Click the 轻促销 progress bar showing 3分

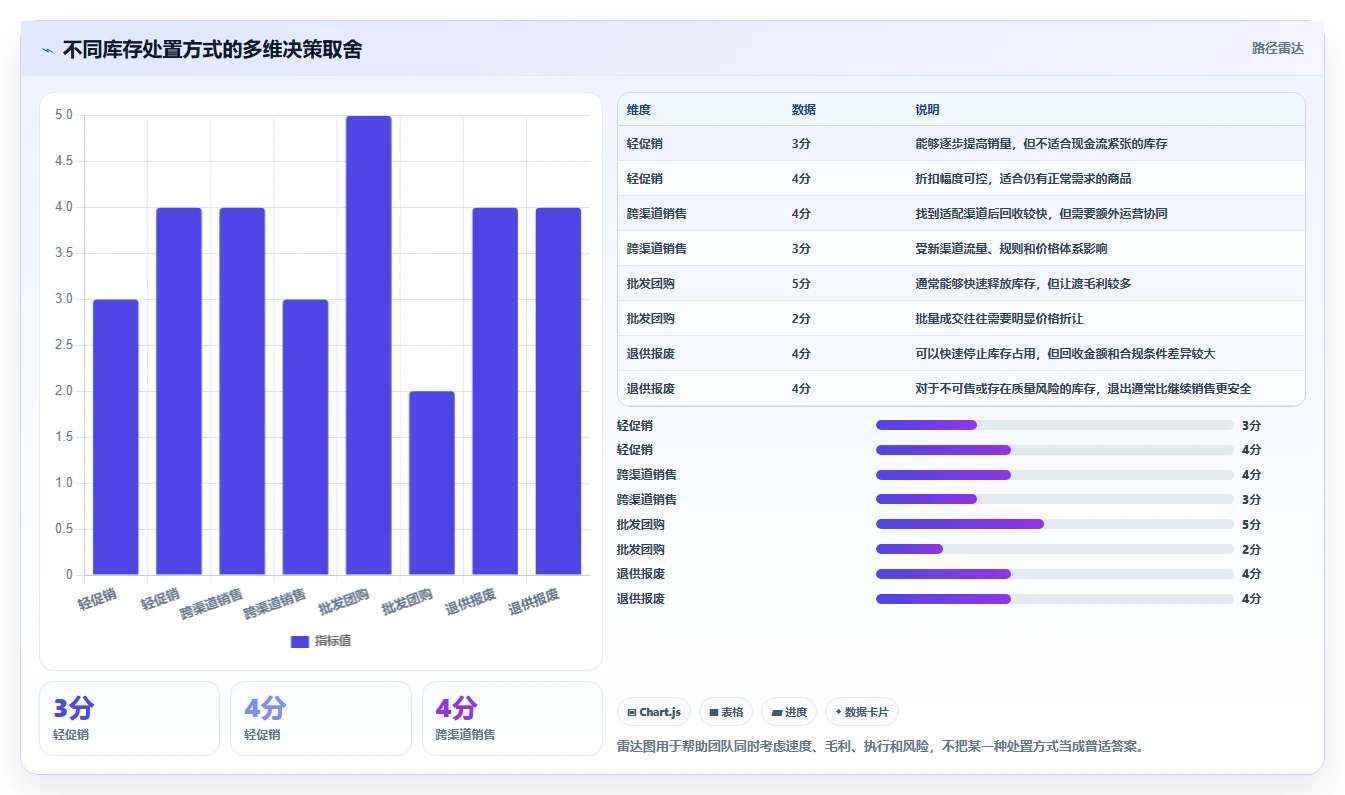[1055, 425]
